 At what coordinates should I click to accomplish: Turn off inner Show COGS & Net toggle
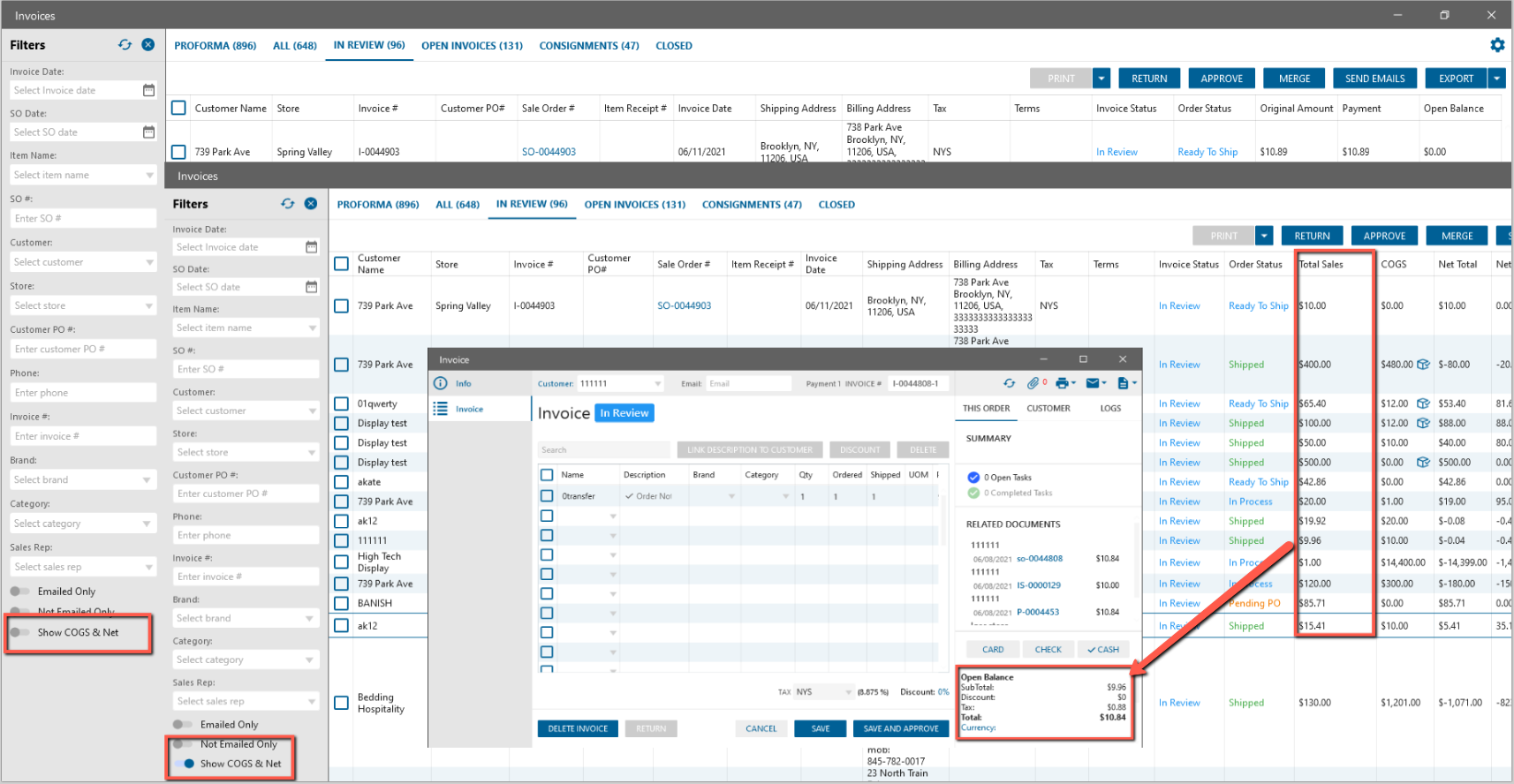[185, 764]
